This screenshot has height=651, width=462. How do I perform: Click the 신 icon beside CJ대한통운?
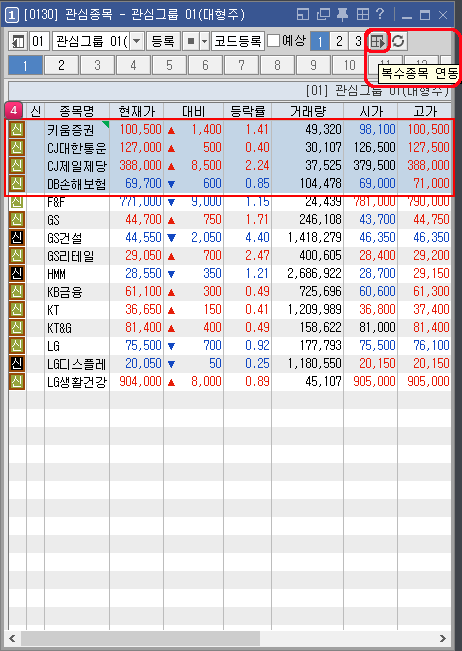[x=17, y=147]
